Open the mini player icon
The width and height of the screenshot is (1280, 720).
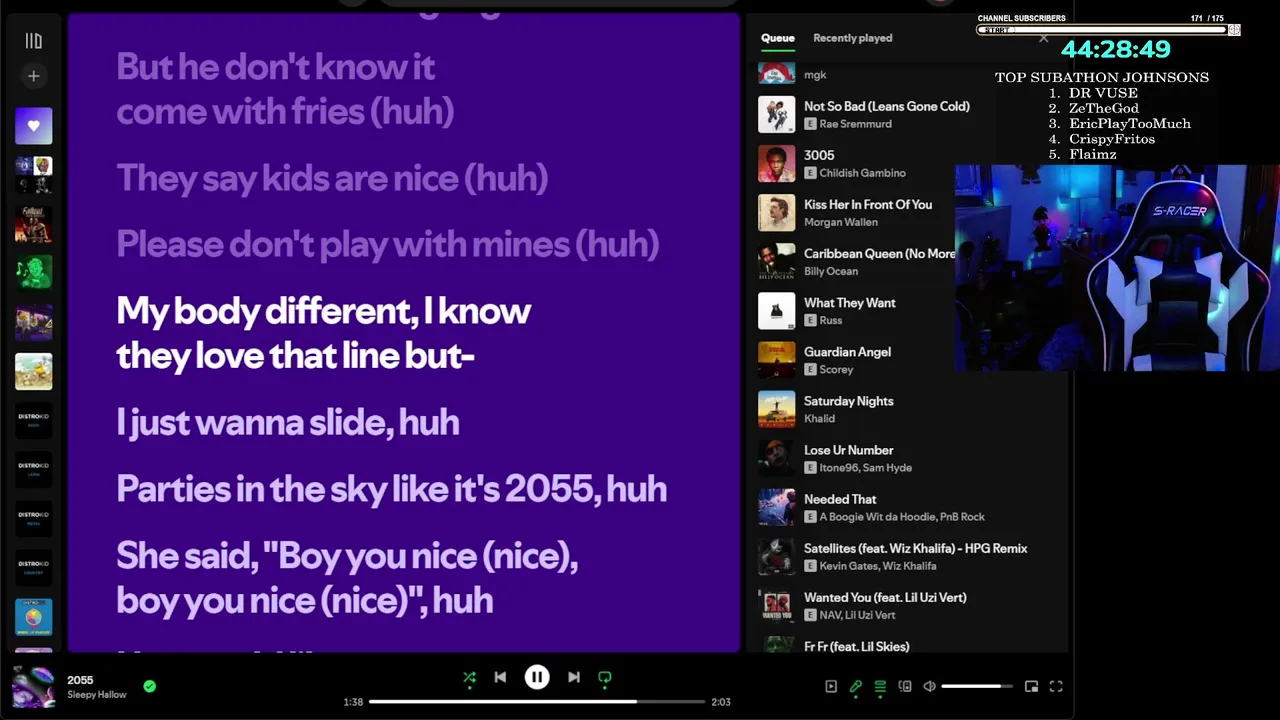[x=1031, y=686]
